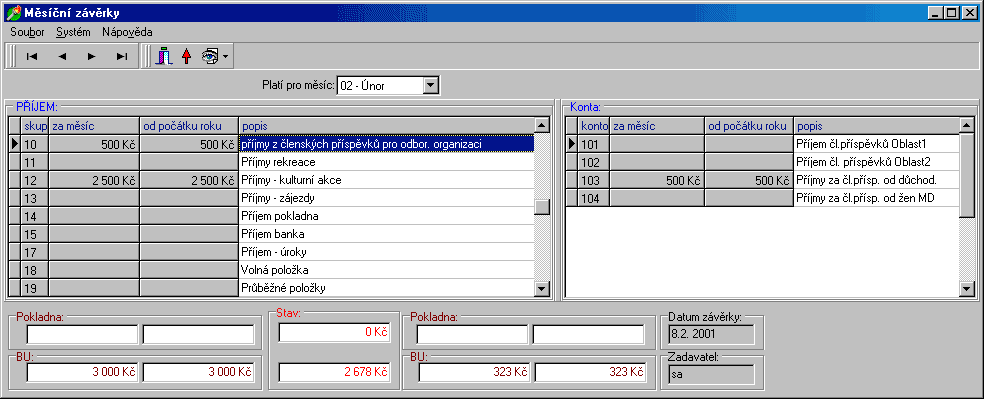The width and height of the screenshot is (984, 399).
Task: Click second right BU field 323 Kč
Action: [x=590, y=372]
